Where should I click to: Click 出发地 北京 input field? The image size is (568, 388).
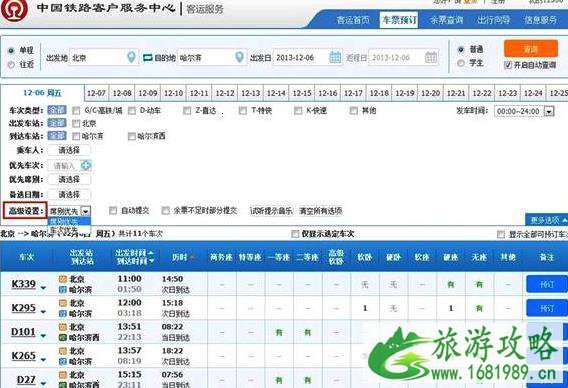tap(104, 57)
